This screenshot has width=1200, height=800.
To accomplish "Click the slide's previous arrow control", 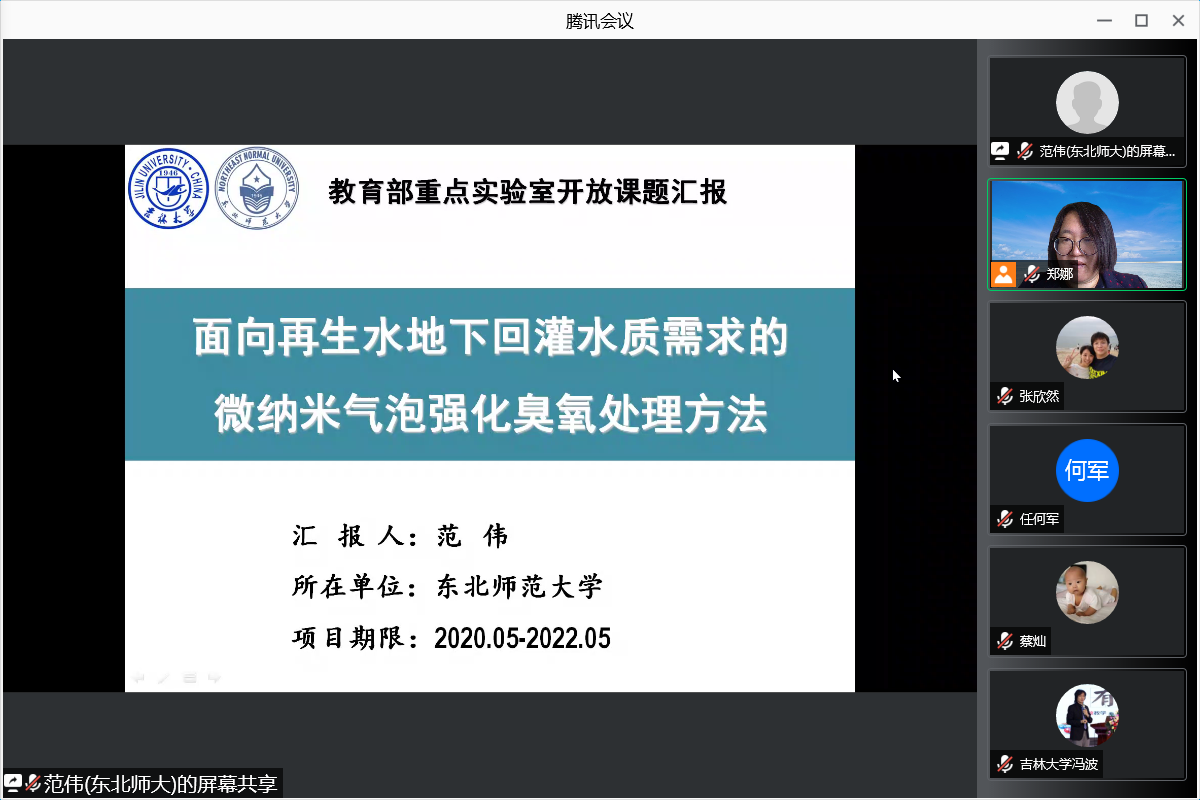I will [138, 678].
